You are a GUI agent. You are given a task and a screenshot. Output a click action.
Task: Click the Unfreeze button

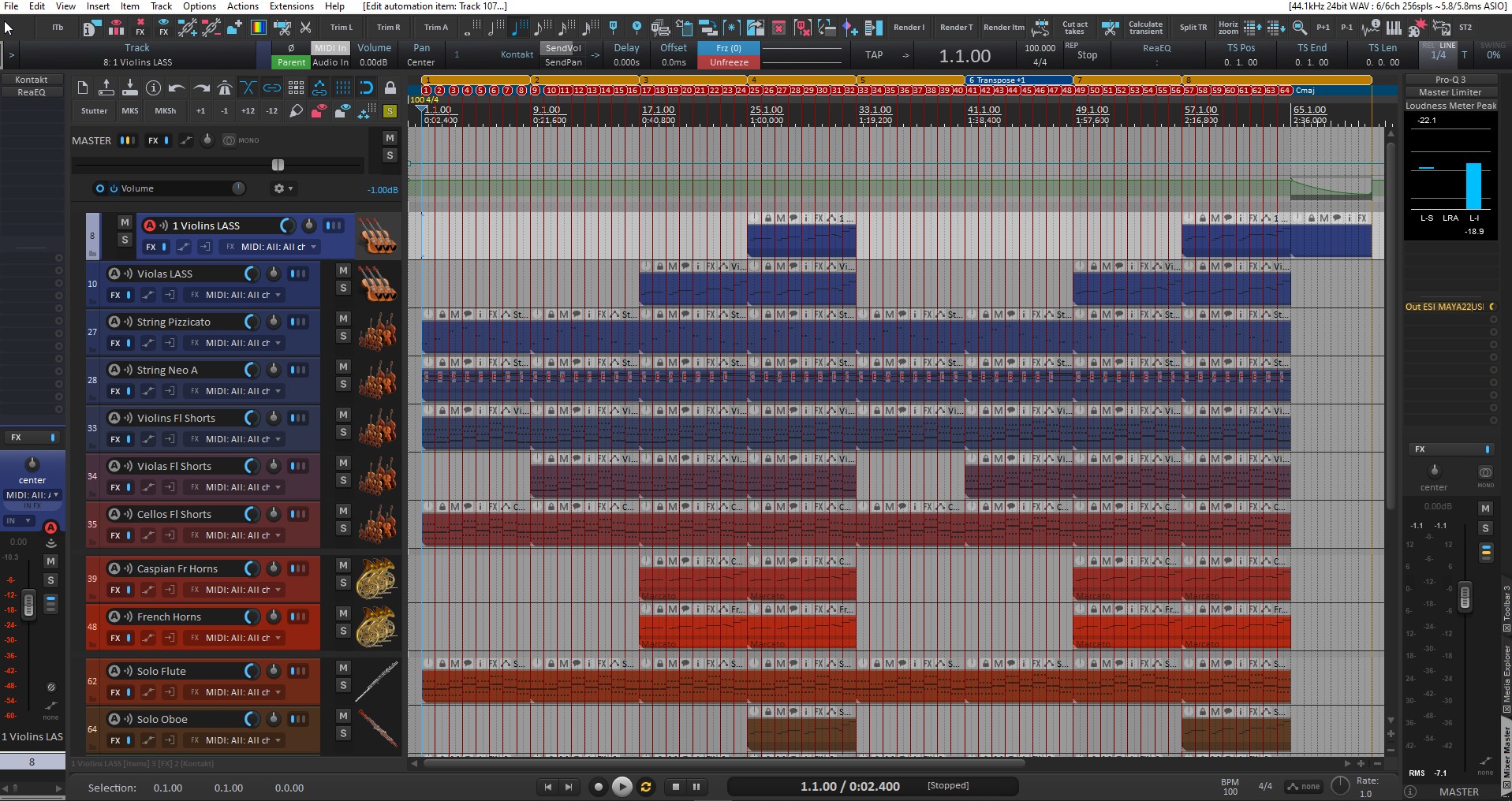click(728, 62)
